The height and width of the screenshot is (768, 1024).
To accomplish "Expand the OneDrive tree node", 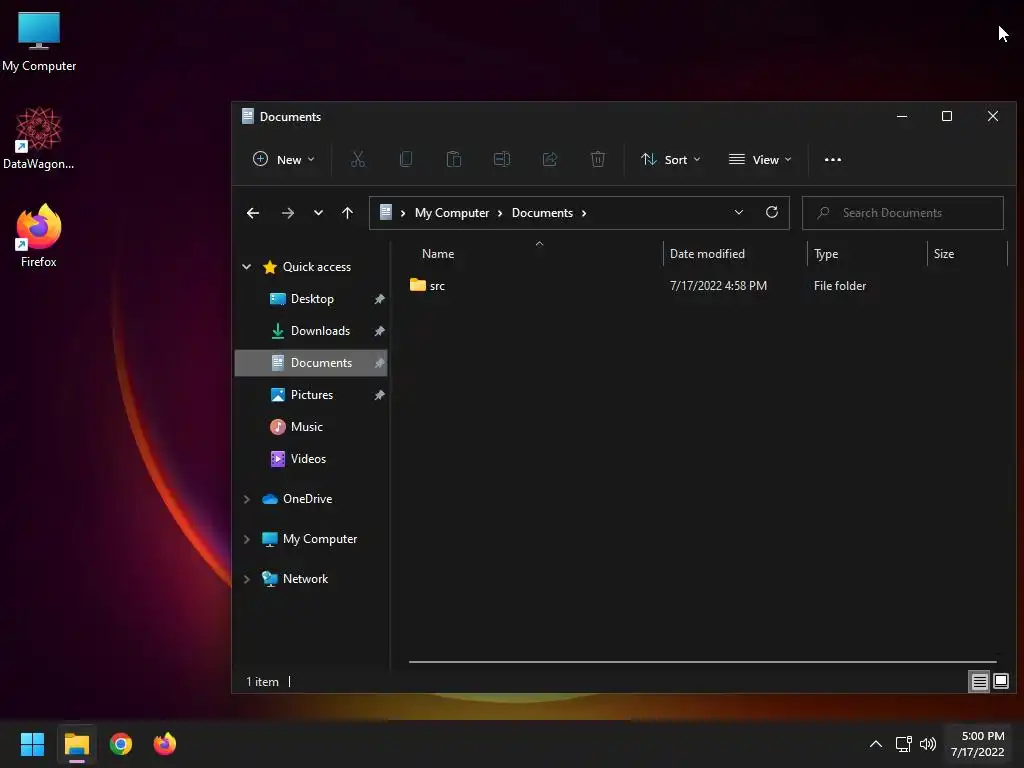I will click(x=247, y=499).
